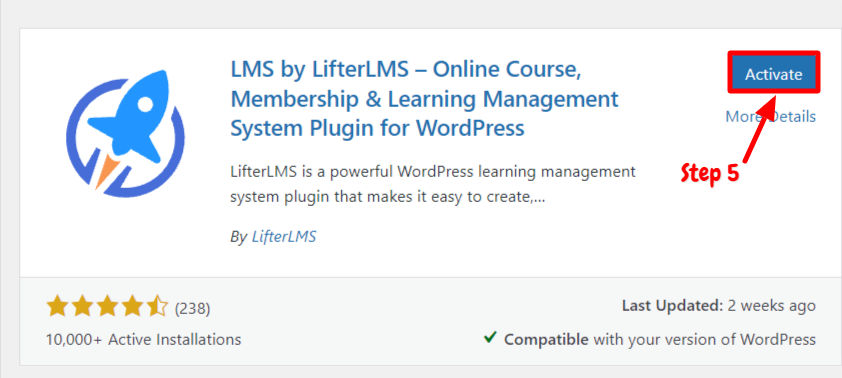Click the Last Updated 2 weeks ago text
The width and height of the screenshot is (842, 378).
point(718,306)
